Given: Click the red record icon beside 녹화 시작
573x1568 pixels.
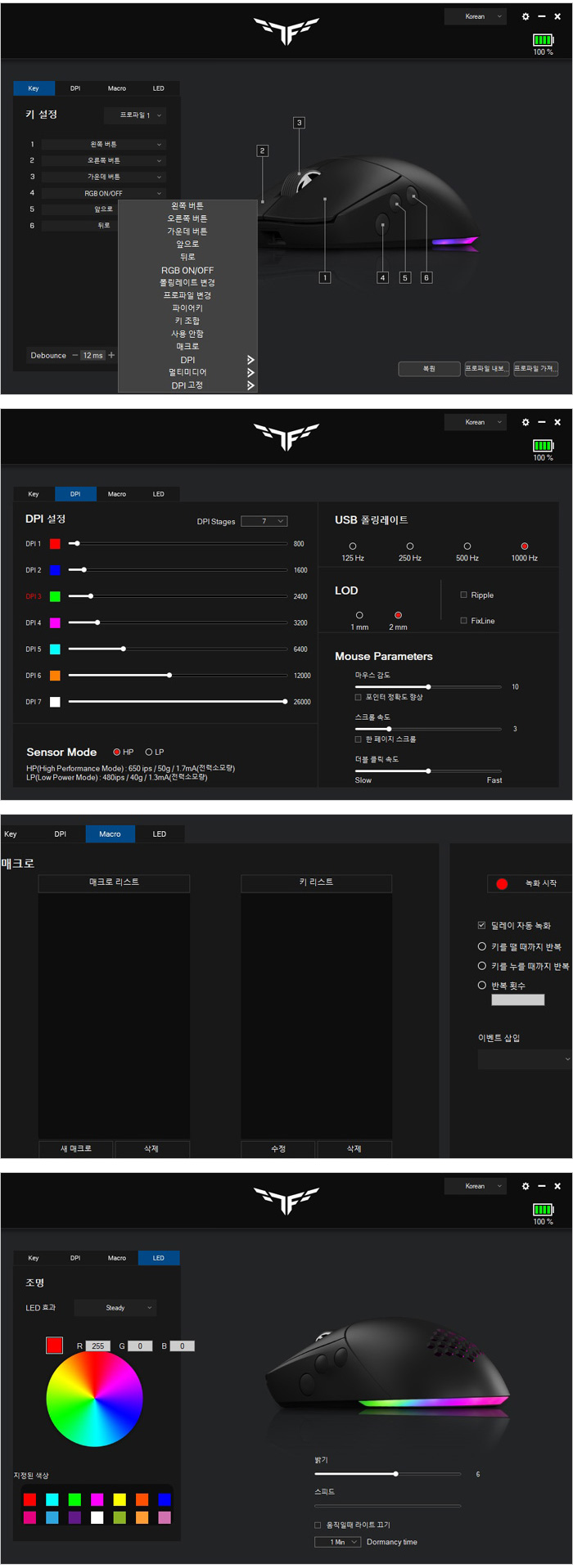Looking at the screenshot, I should (502, 883).
